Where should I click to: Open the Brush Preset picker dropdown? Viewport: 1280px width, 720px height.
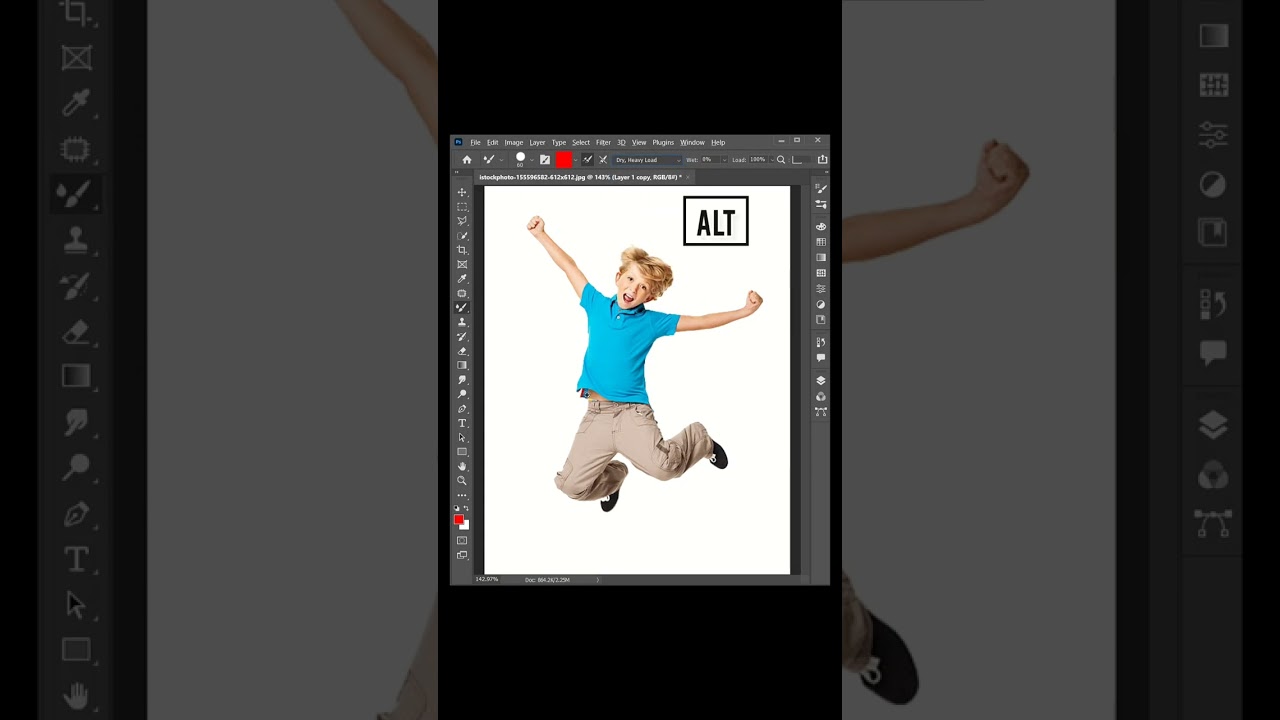pyautogui.click(x=532, y=159)
